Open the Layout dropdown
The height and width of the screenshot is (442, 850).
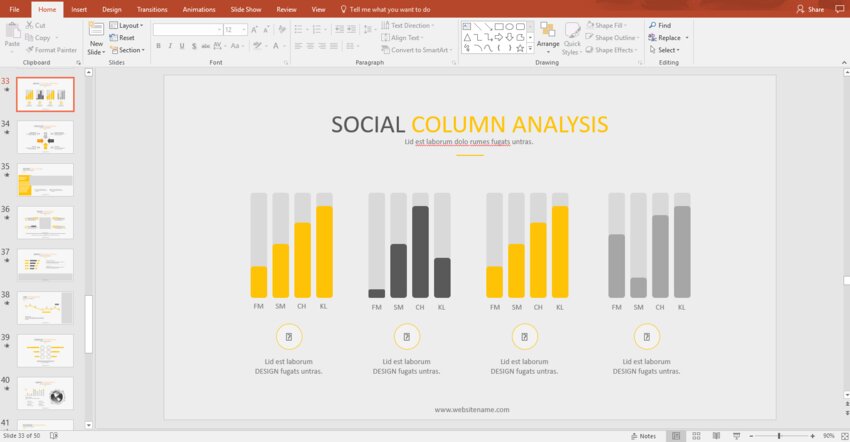pyautogui.click(x=130, y=25)
